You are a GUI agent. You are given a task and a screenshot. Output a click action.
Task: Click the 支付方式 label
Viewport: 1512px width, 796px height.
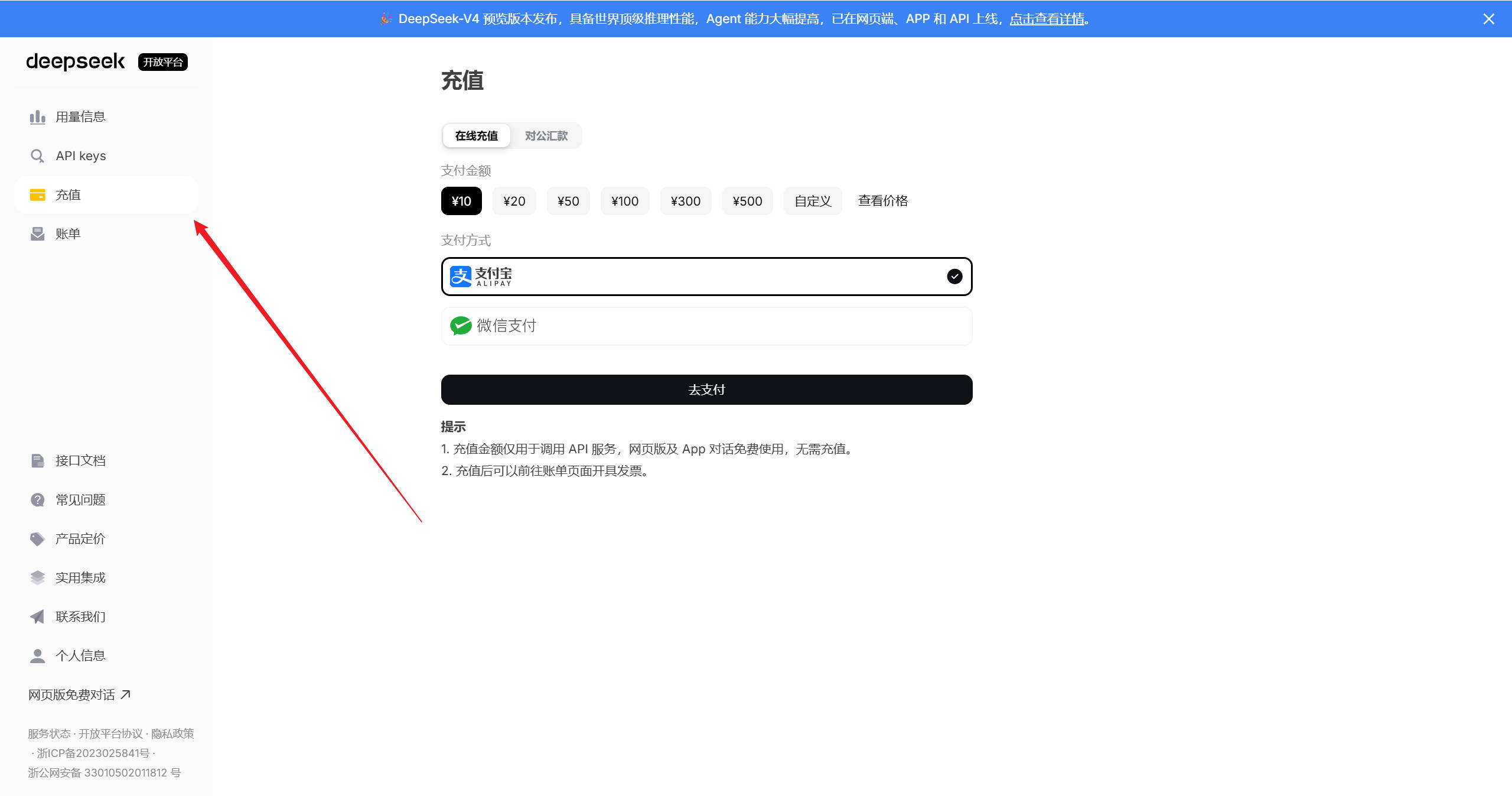[466, 241]
